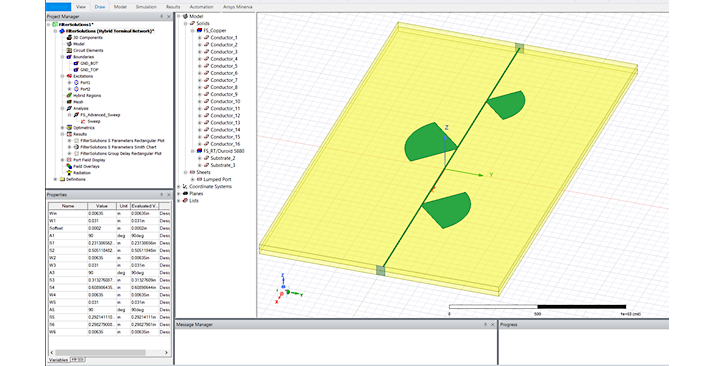Select the Simulation ribbon tab
The width and height of the screenshot is (715, 366).
click(146, 7)
